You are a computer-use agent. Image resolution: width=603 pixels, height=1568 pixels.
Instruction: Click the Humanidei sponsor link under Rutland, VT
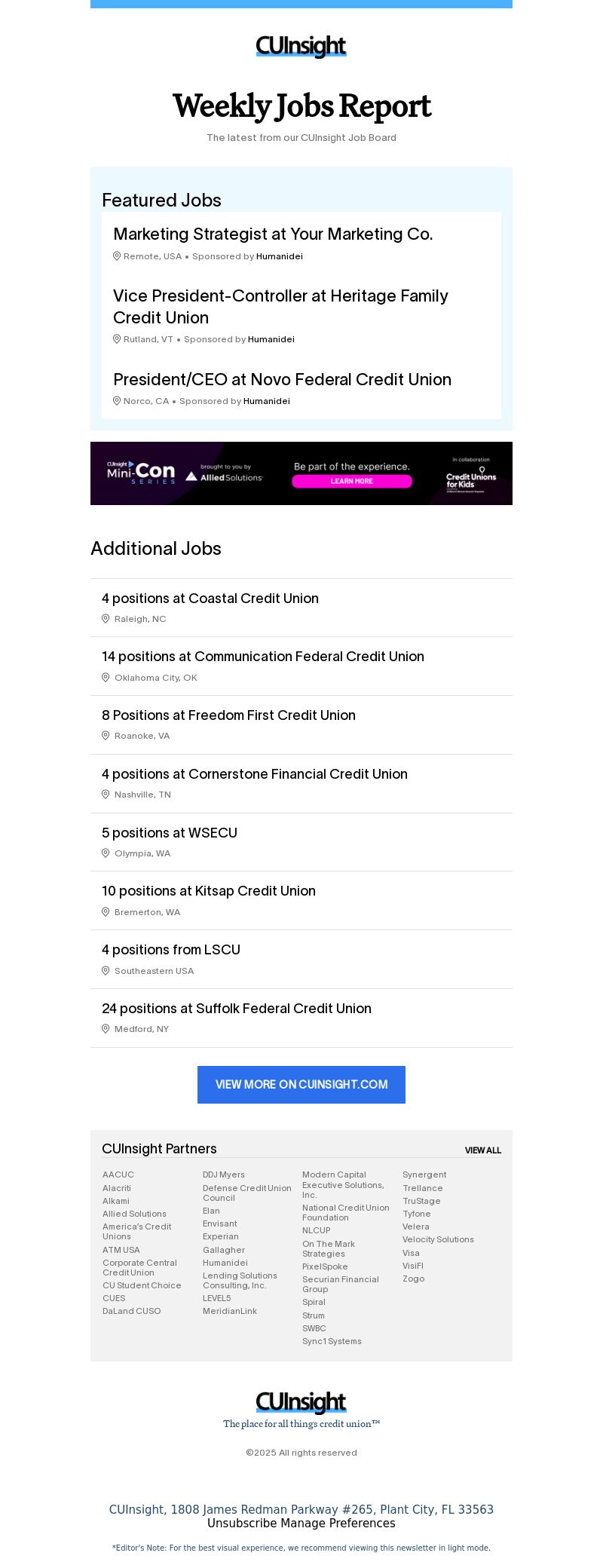tap(271, 339)
